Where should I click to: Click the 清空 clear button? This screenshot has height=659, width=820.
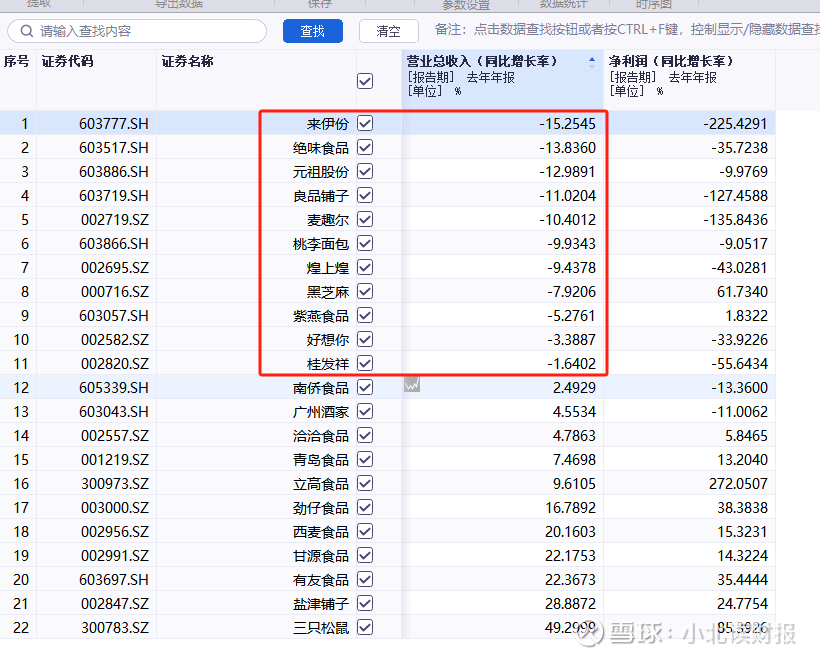coord(389,31)
